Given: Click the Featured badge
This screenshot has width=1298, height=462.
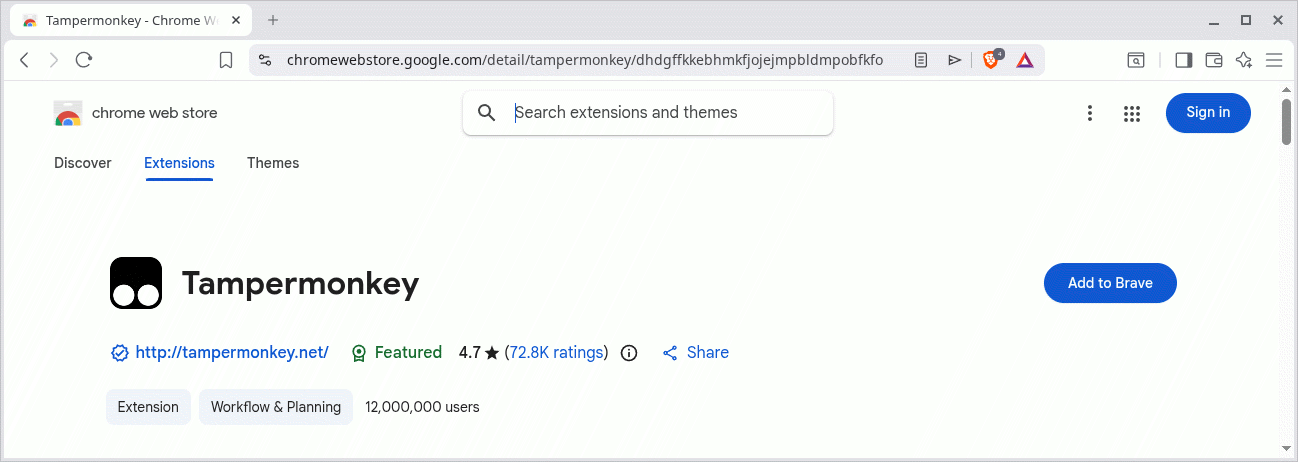Looking at the screenshot, I should (x=397, y=353).
